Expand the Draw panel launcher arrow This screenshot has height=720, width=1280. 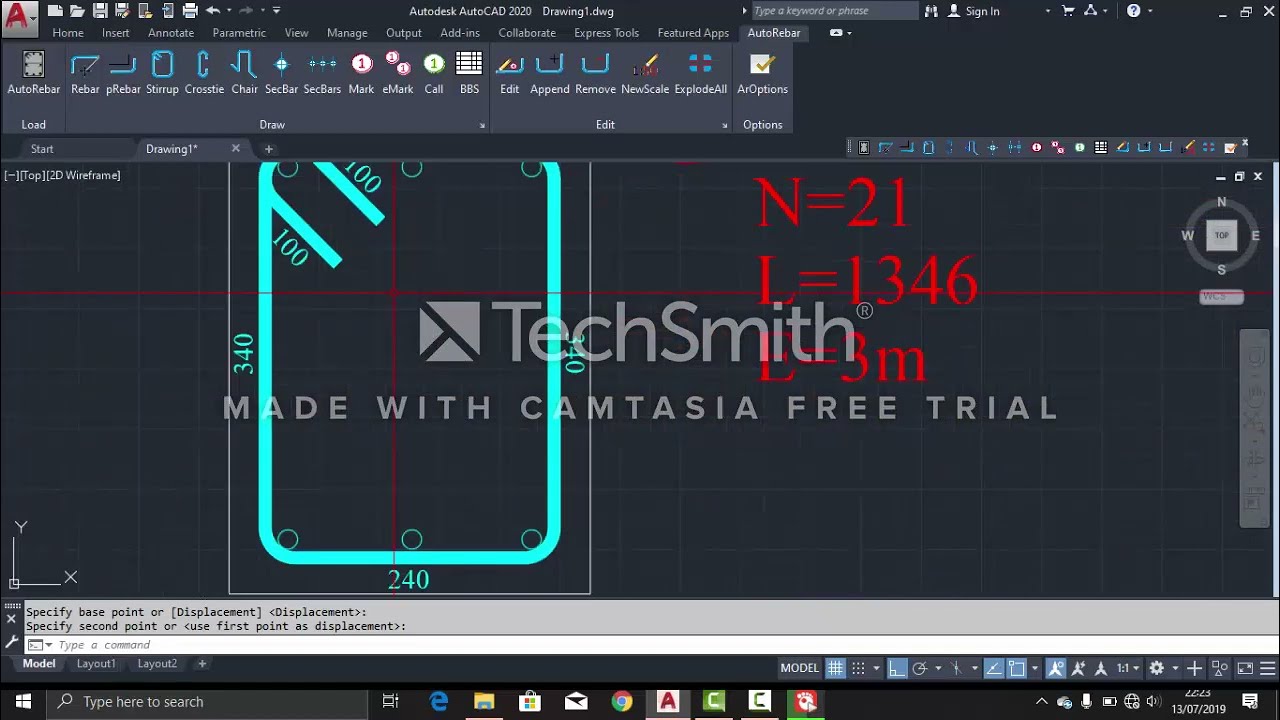pyautogui.click(x=482, y=125)
